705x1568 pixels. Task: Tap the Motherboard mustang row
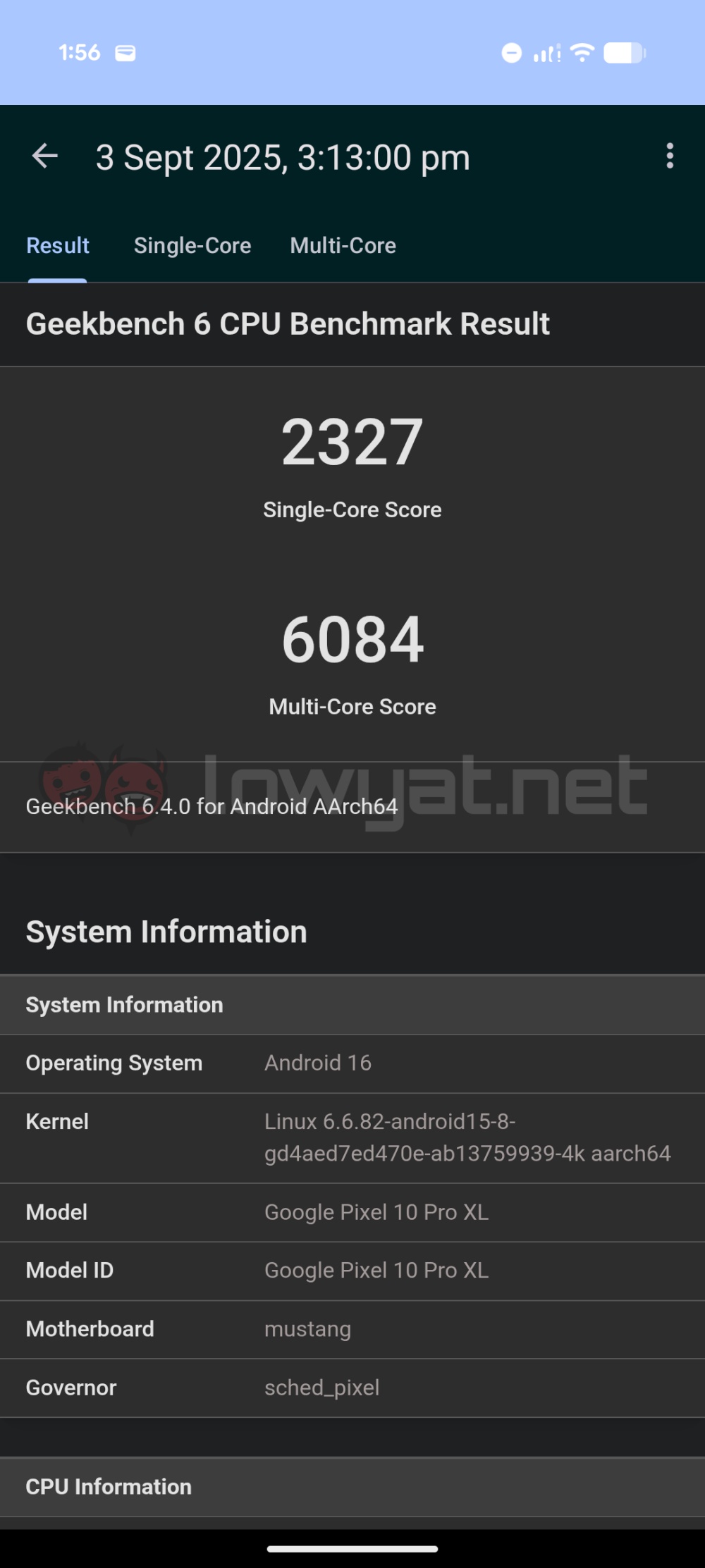coord(352,1330)
